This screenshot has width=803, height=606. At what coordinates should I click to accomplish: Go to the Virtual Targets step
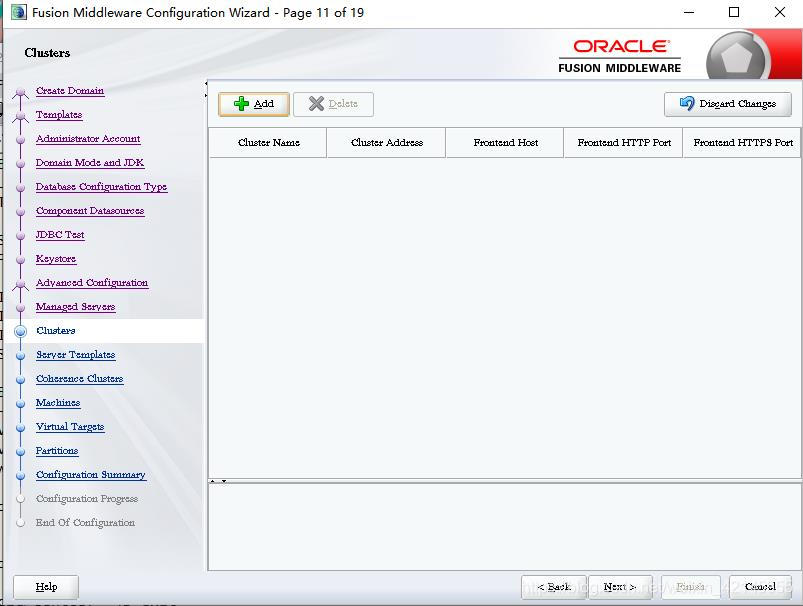pos(70,427)
